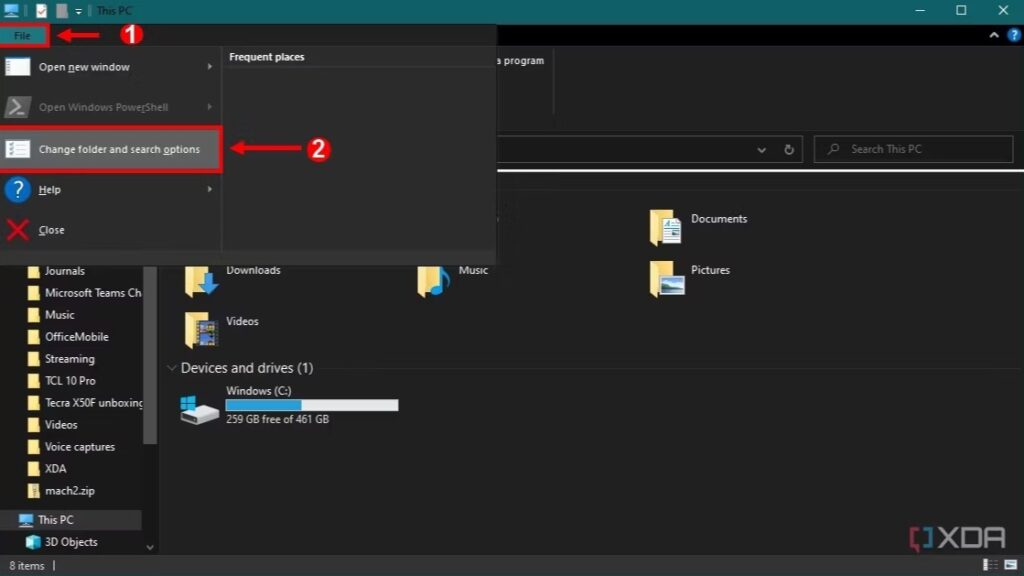Open the Help menu entry
Image resolution: width=1024 pixels, height=576 pixels.
[x=110, y=189]
